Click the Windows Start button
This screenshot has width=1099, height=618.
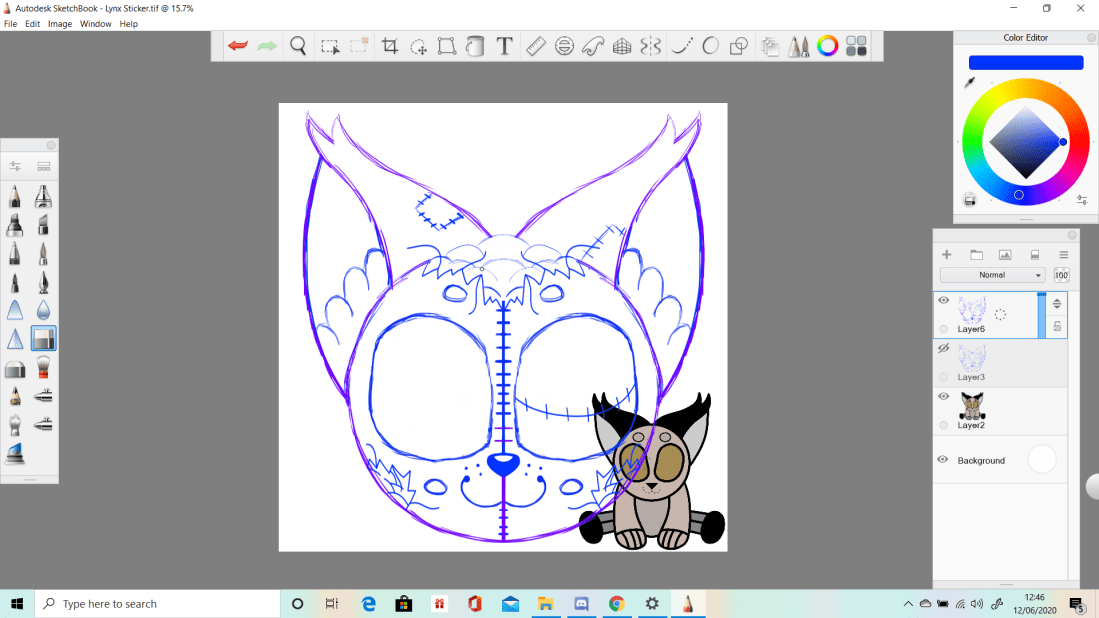17,604
